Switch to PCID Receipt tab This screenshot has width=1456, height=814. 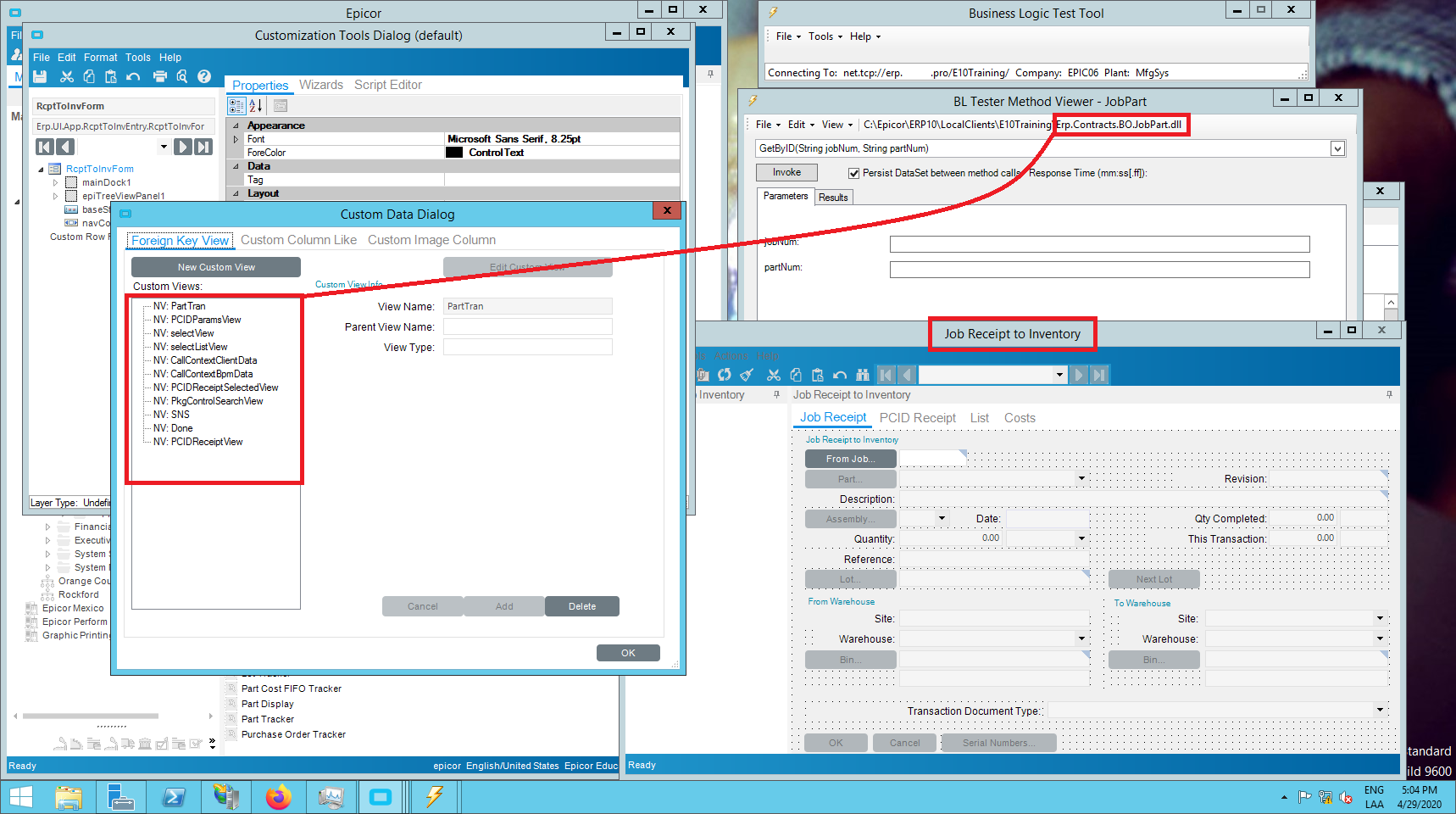pos(917,418)
